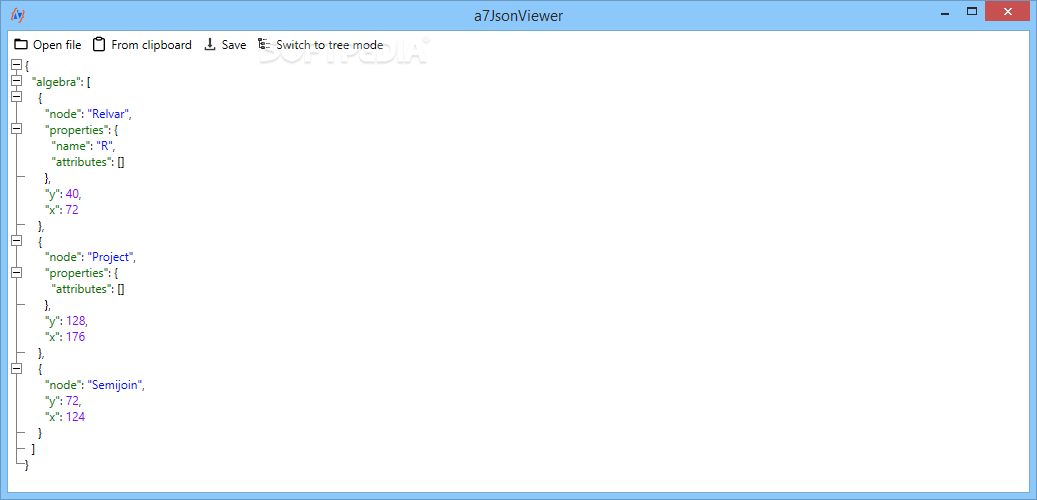The image size is (1037, 500).
Task: Click the y value 128
Action: [x=75, y=321]
